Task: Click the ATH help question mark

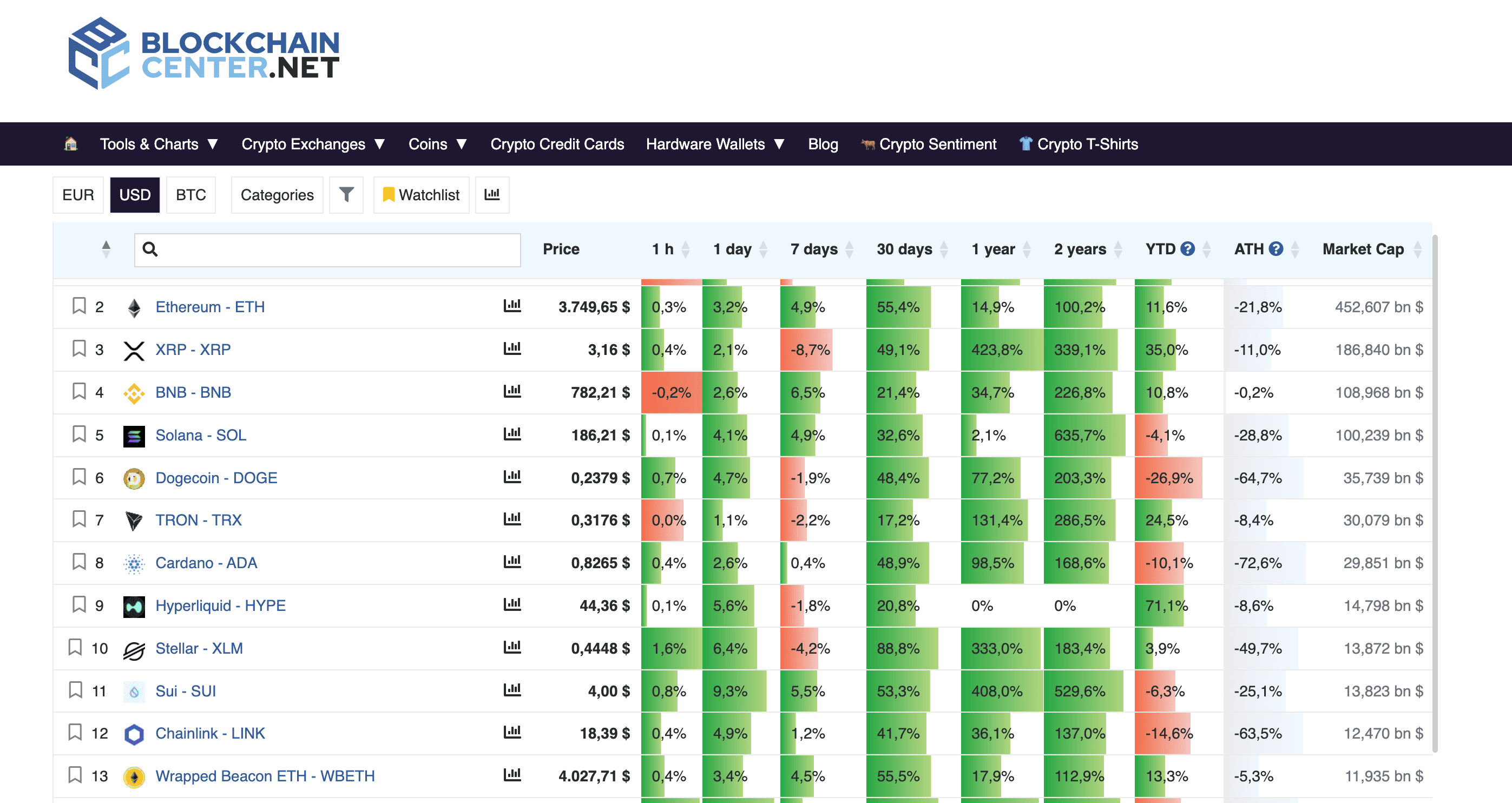Action: point(1276,249)
